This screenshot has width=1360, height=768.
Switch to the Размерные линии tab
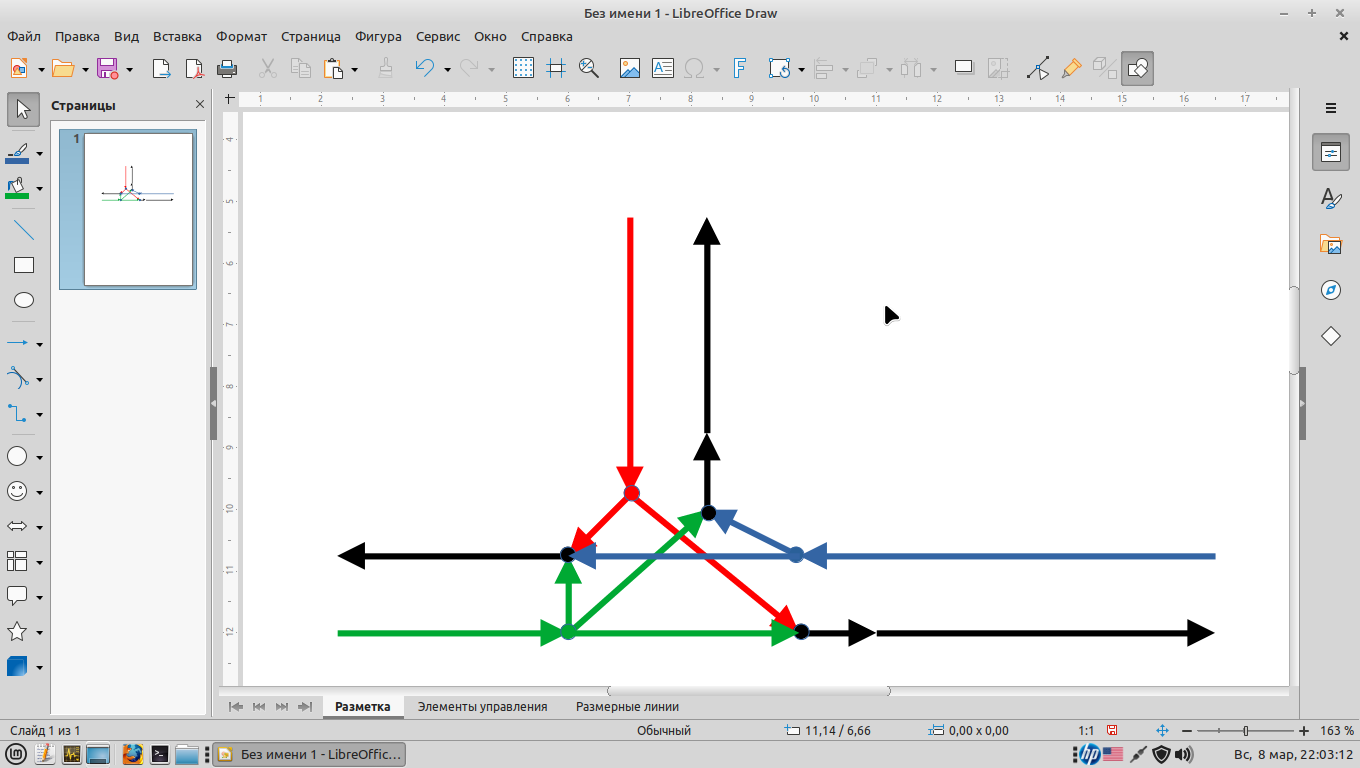coord(627,706)
